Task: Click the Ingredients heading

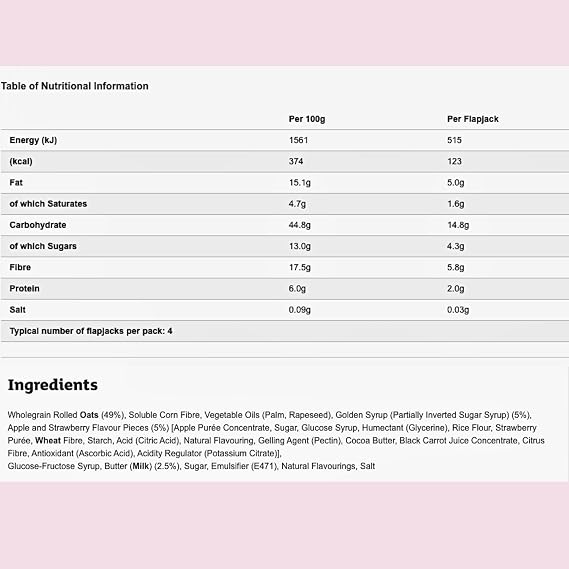Action: pos(53,385)
